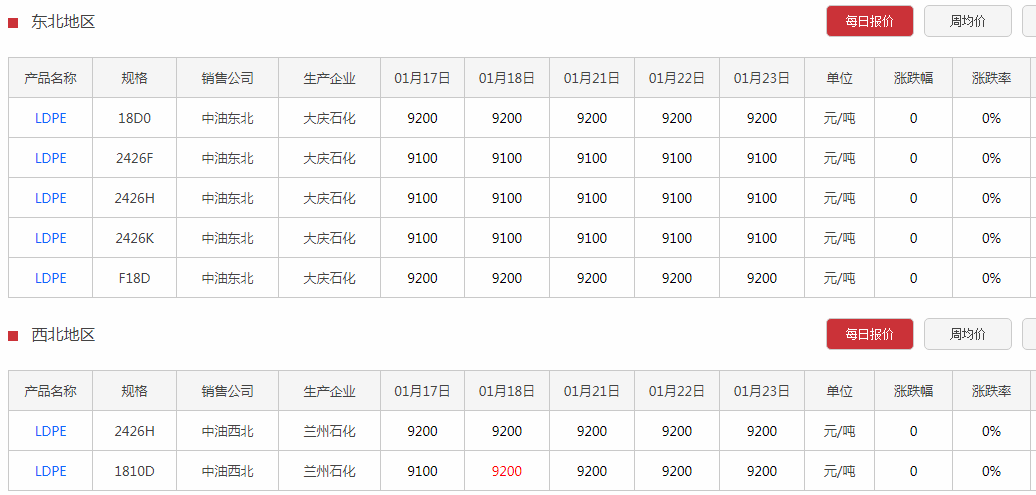Open LDPE link in 兰州石化 2426H row
This screenshot has height=495, width=1036.
[x=51, y=431]
